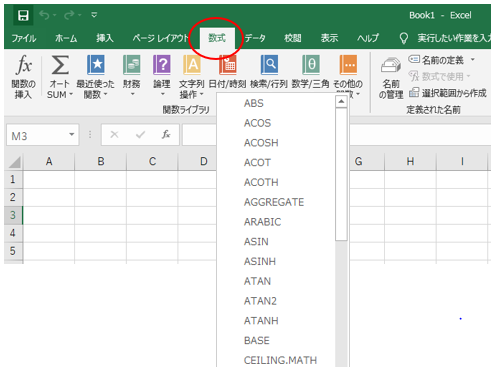Screen dimensions: 492x367
Task: Select column B header
Action: [101, 162]
